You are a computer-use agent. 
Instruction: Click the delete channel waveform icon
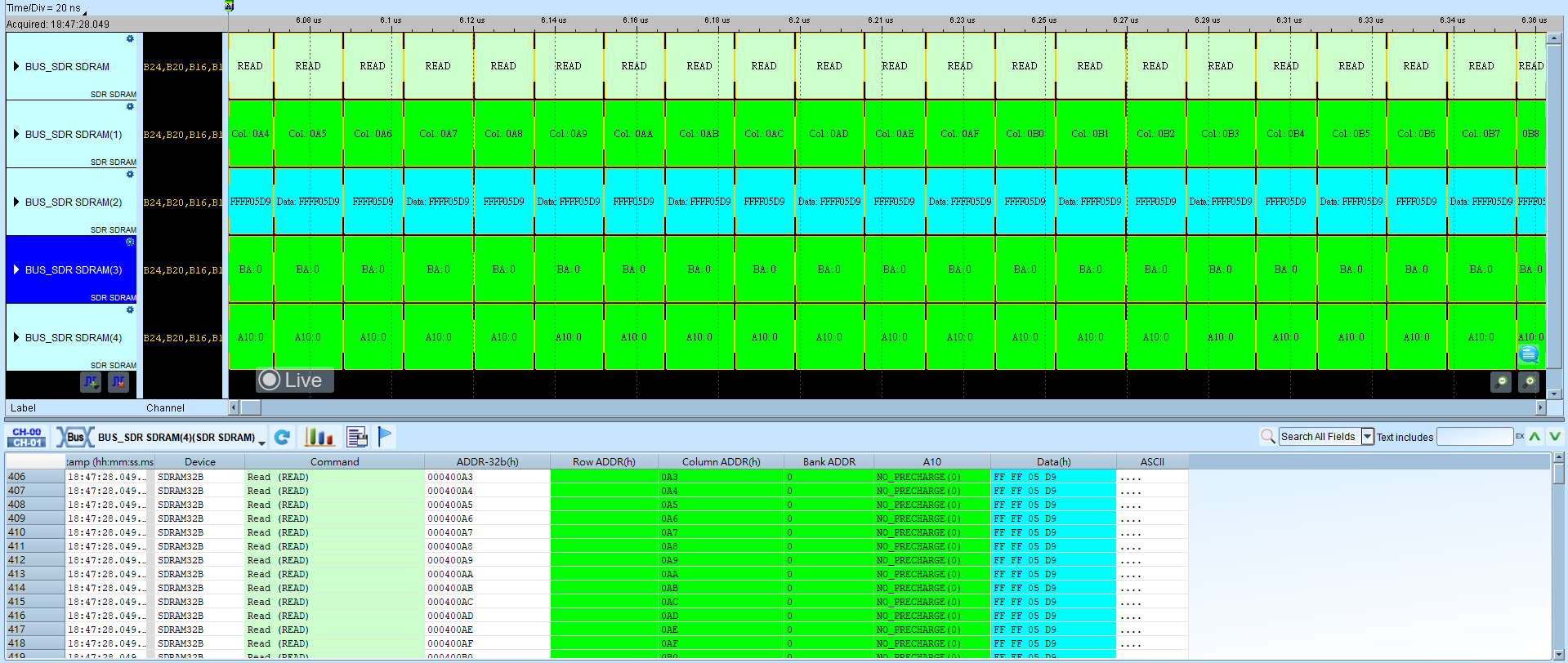point(118,381)
